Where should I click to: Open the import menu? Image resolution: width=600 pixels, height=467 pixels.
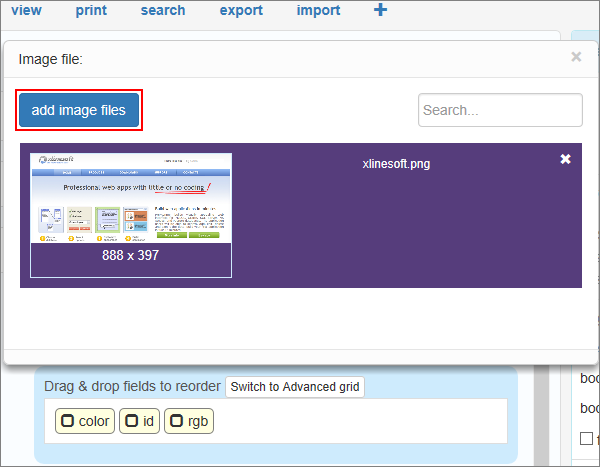[318, 11]
